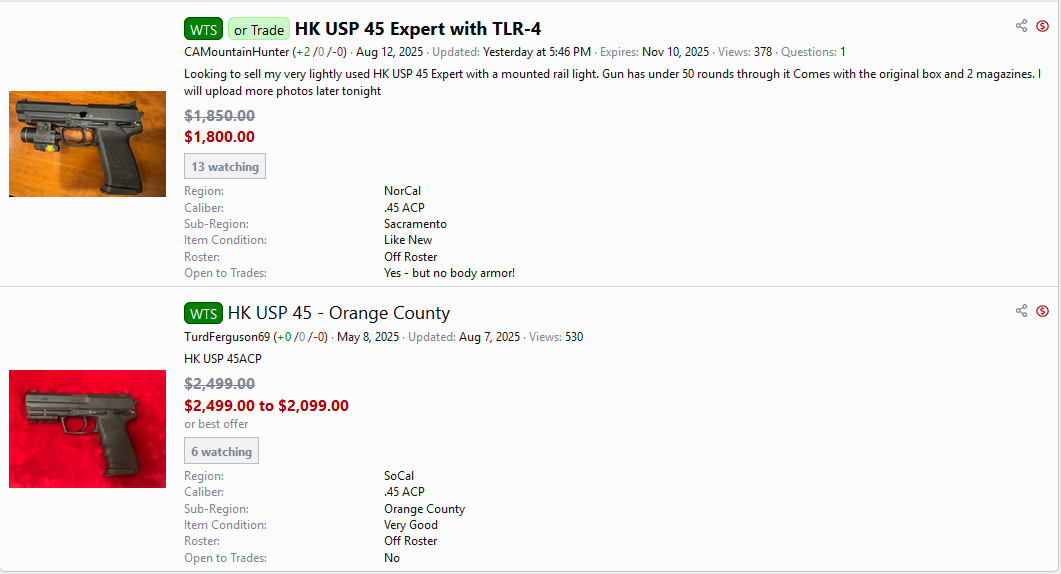Click Aug 12, 2025 post date

pos(389,52)
